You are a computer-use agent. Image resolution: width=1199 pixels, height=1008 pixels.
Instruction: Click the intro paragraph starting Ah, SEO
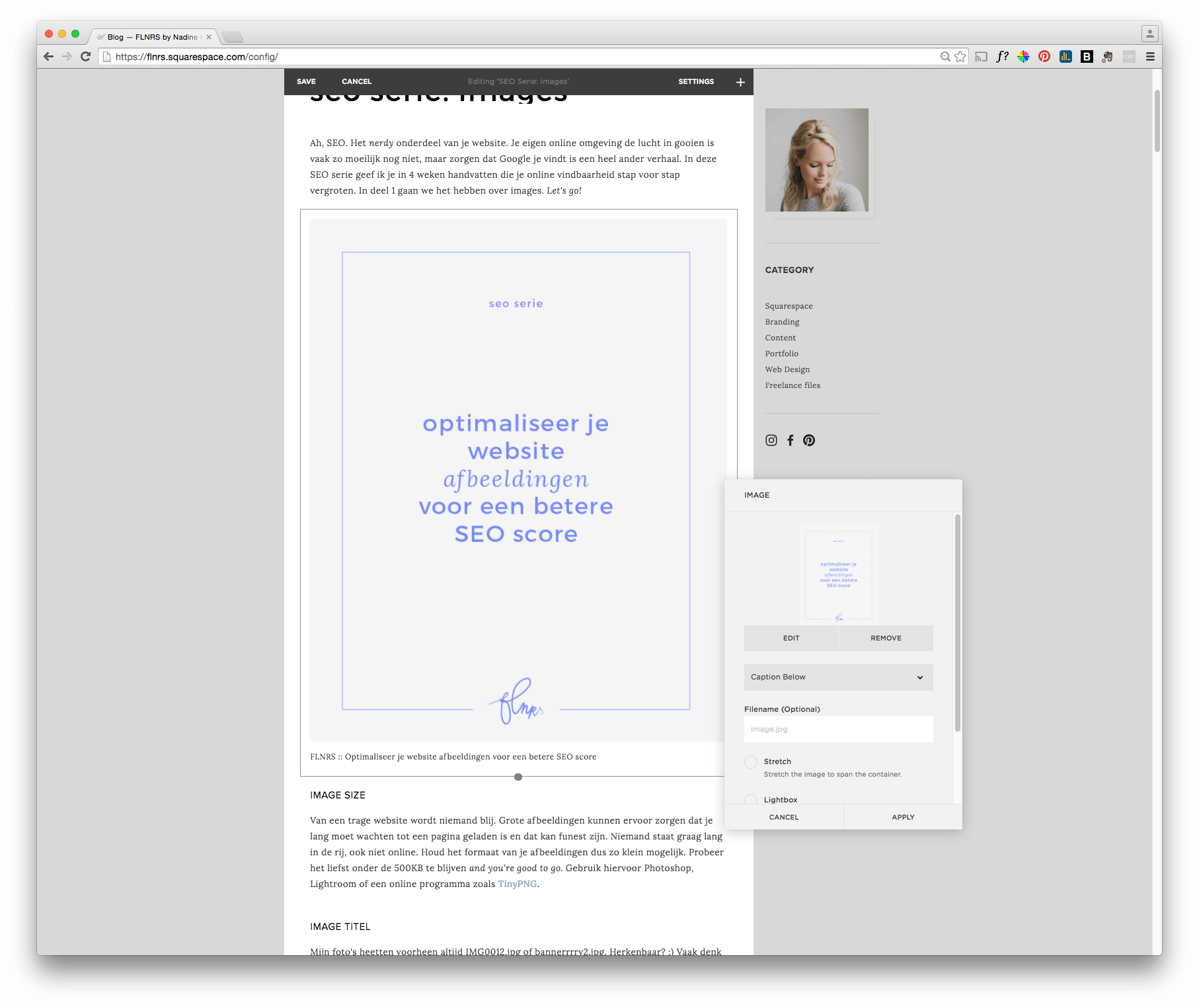coord(514,167)
